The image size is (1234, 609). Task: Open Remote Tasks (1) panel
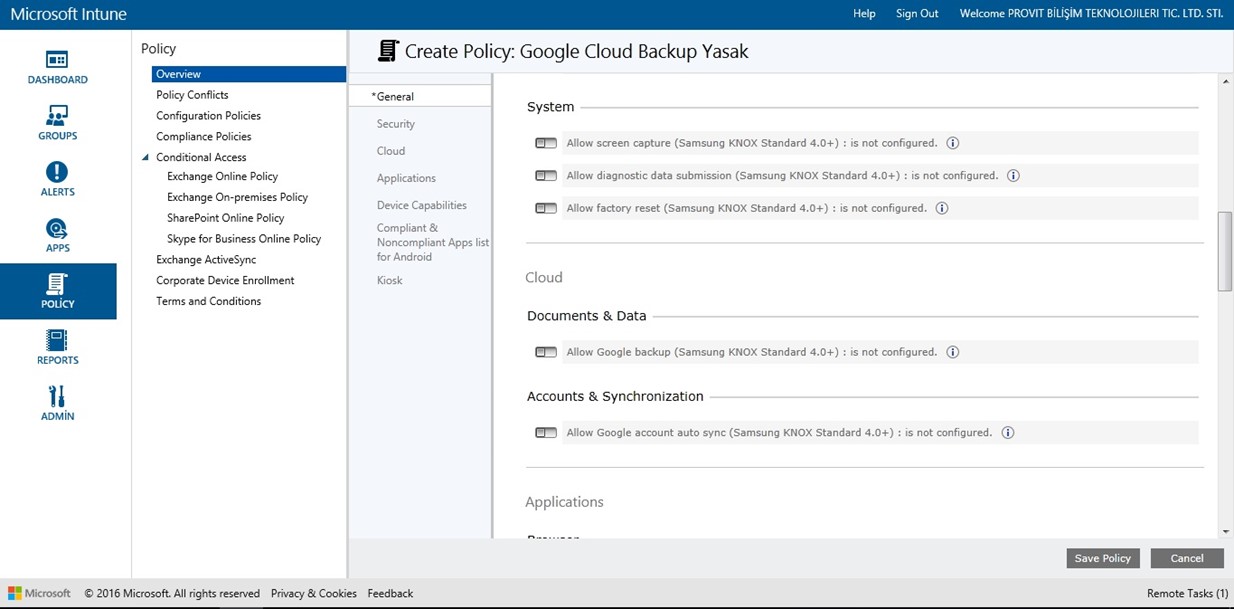click(x=1187, y=593)
